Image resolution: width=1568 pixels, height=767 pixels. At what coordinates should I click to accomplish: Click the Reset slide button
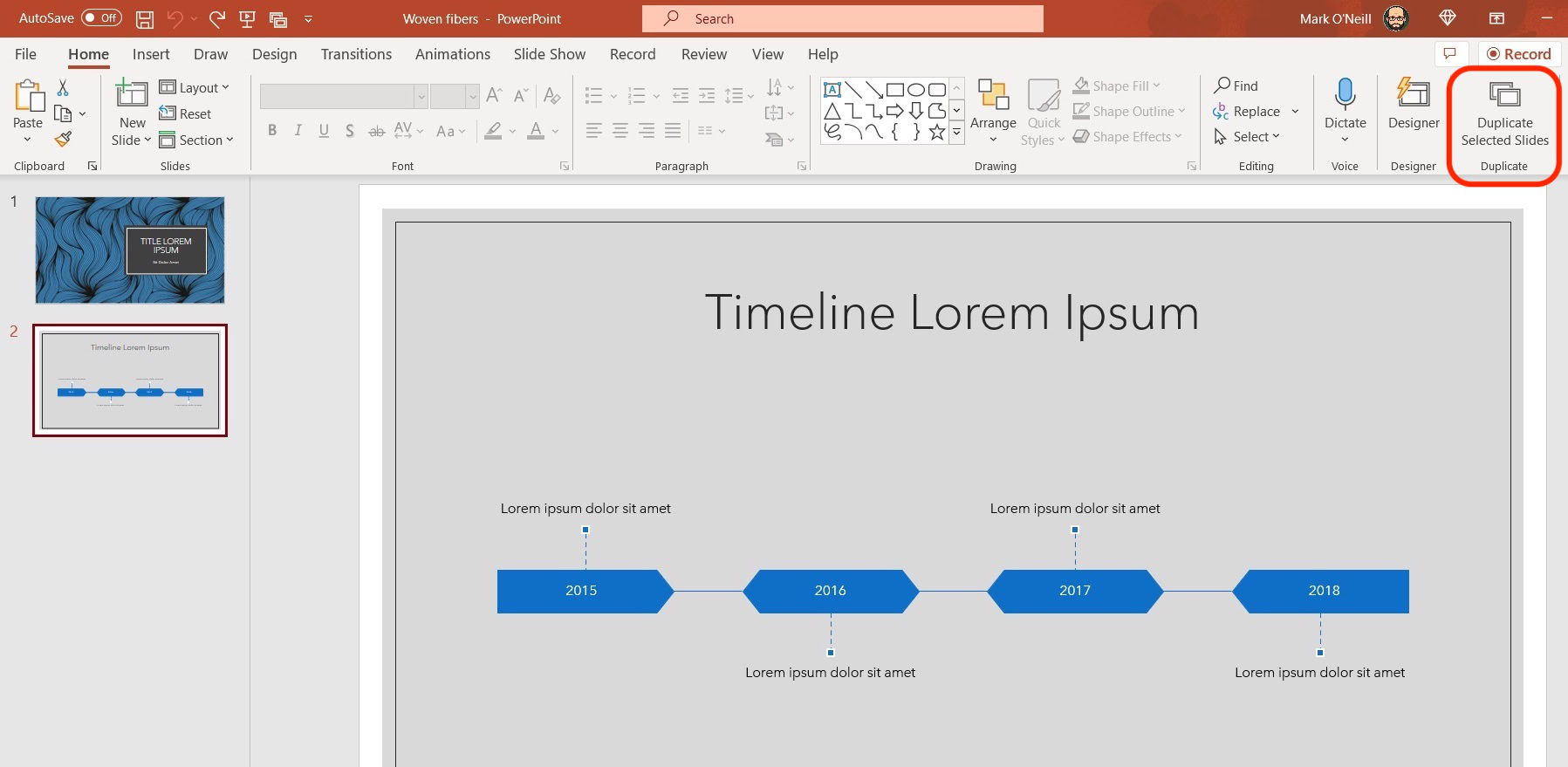186,113
